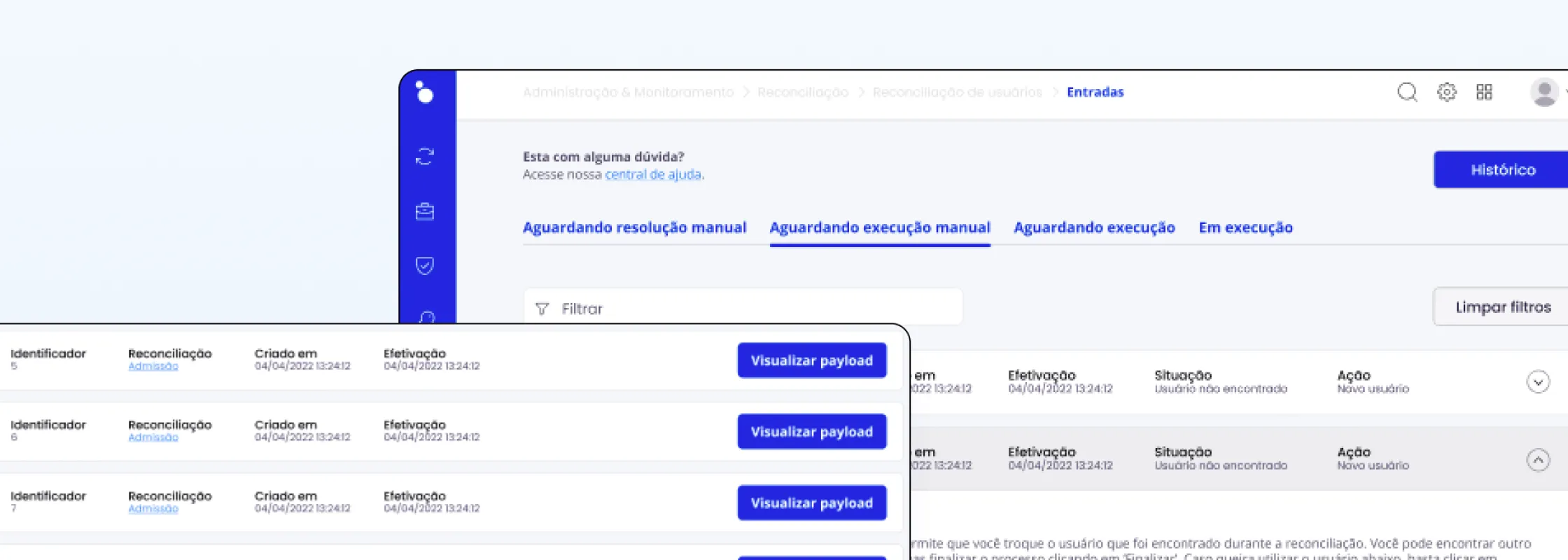Click the Histórico button

[x=1502, y=169]
